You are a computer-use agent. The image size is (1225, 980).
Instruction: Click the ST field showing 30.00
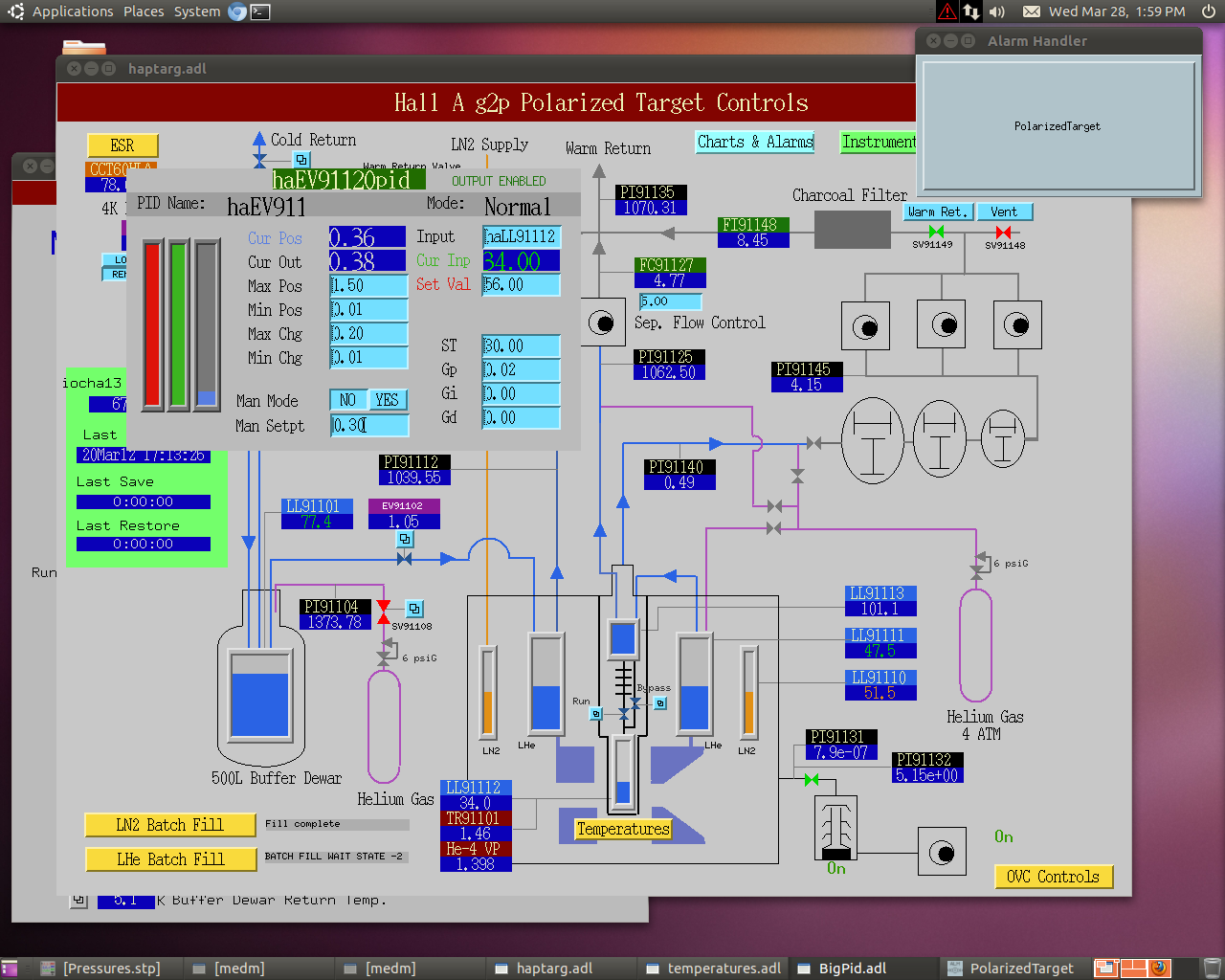(x=521, y=345)
